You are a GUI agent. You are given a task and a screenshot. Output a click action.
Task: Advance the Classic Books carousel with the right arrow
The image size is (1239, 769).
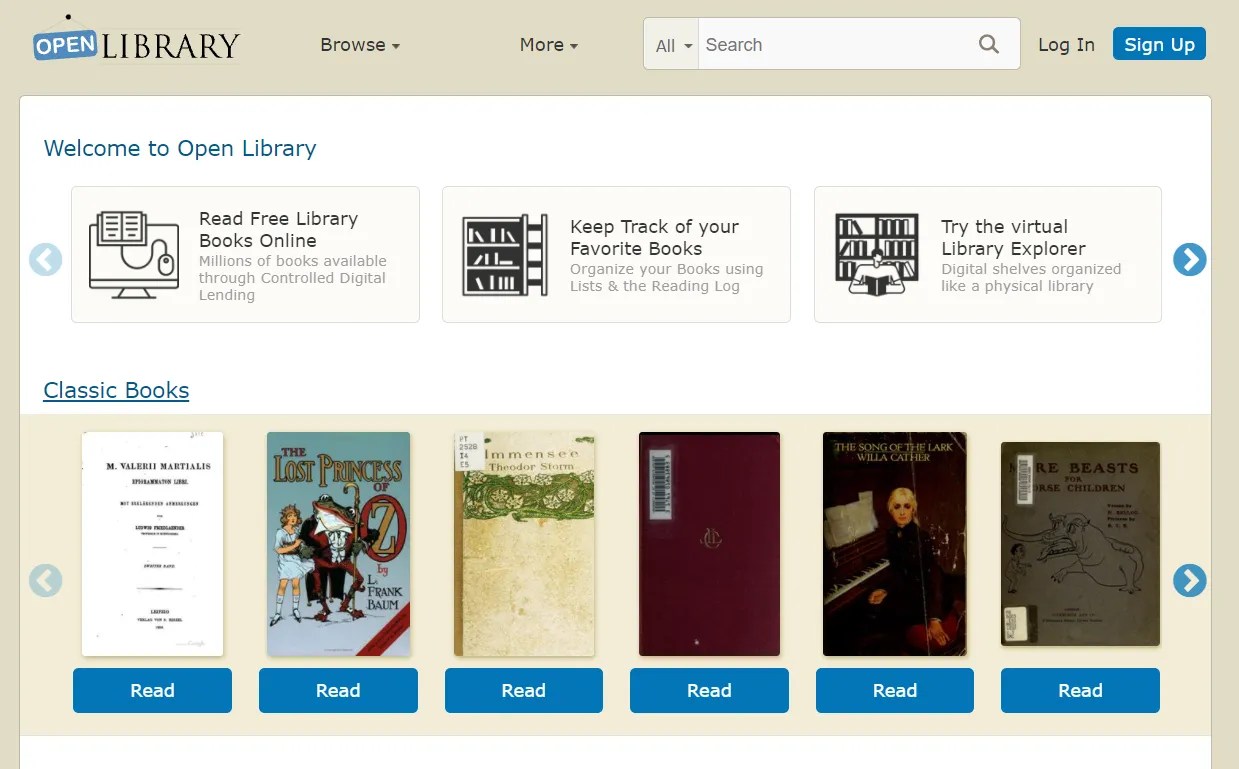1189,580
